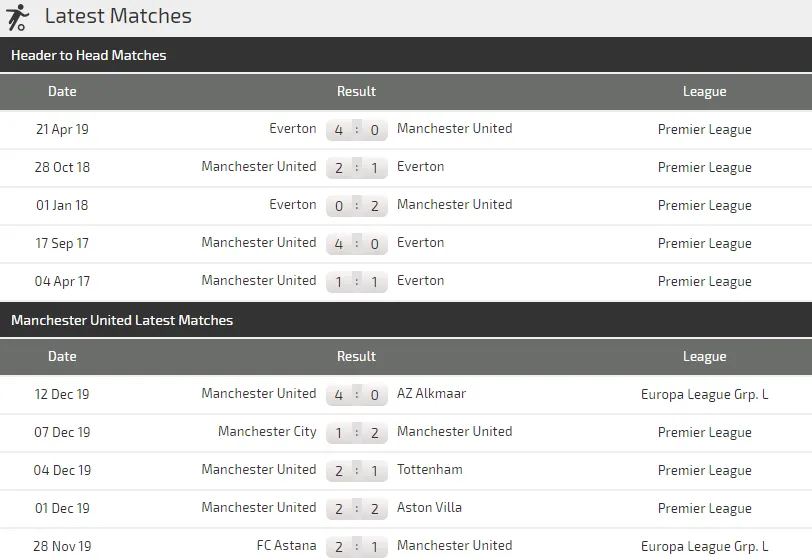This screenshot has width=812, height=558.
Task: Open the Everton 4:0 Manchester United score
Action: click(357, 130)
